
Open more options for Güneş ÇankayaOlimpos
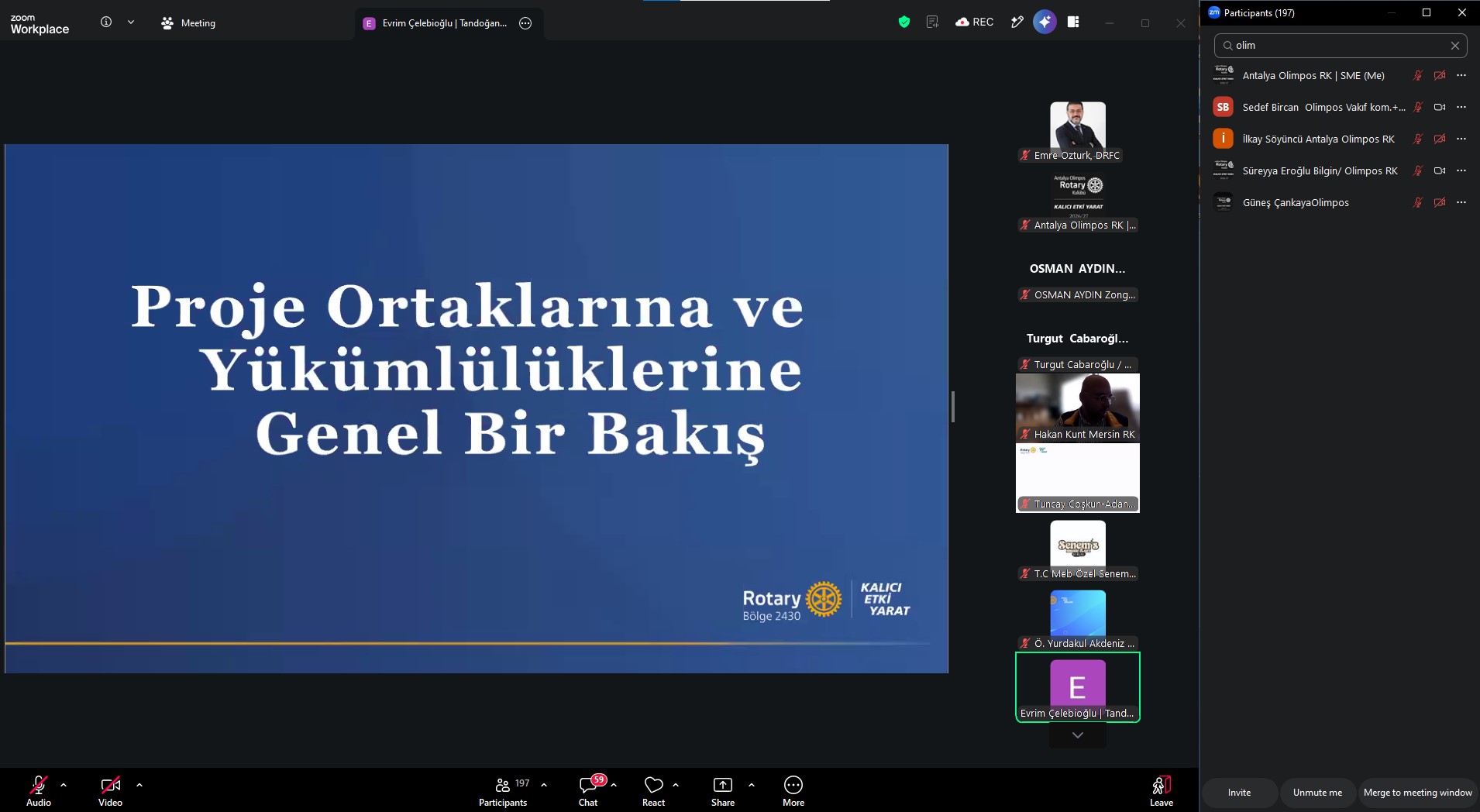(x=1461, y=202)
